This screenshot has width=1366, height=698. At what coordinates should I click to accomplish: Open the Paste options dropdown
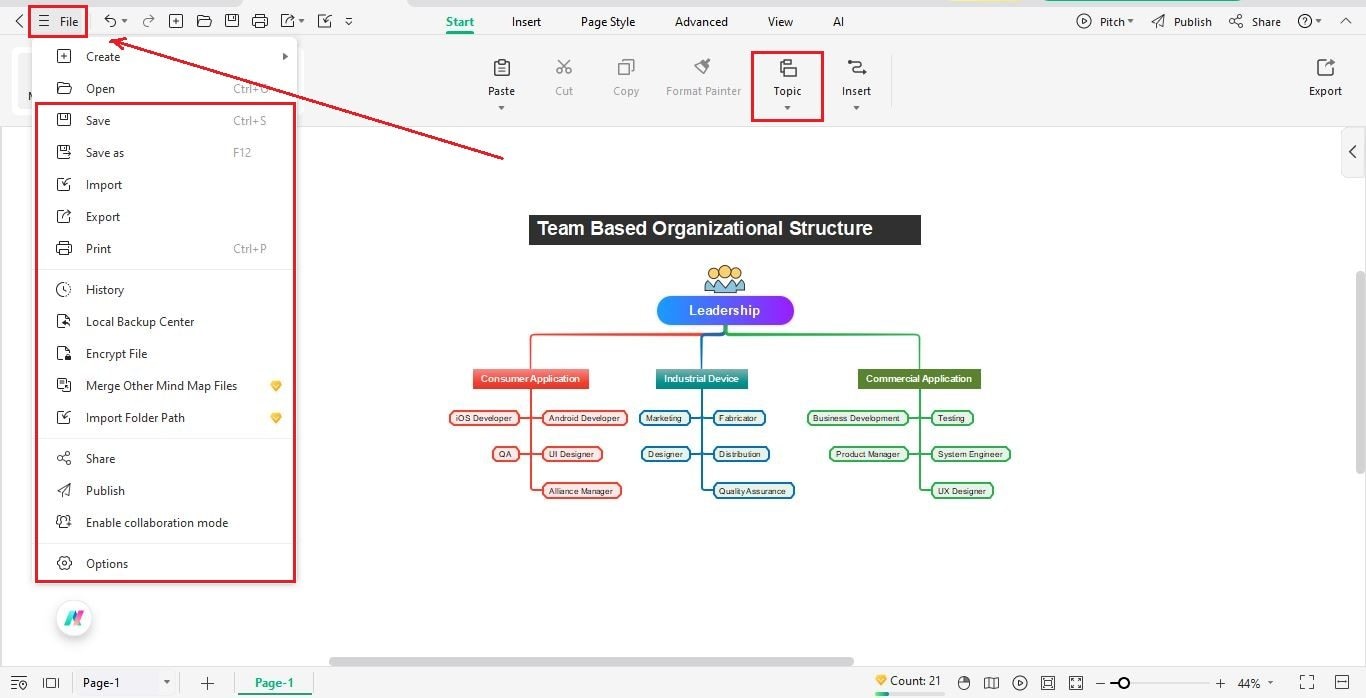click(x=501, y=108)
